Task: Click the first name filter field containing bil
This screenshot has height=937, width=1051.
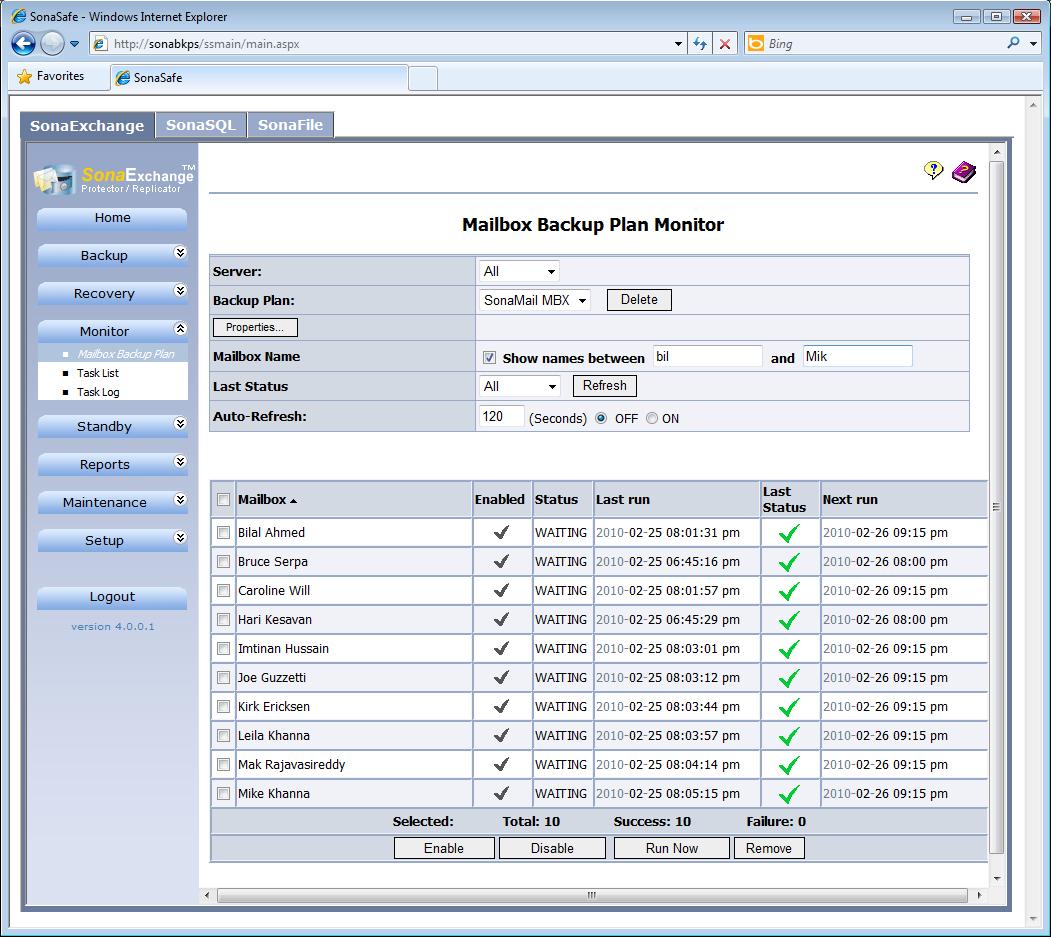Action: 707,356
